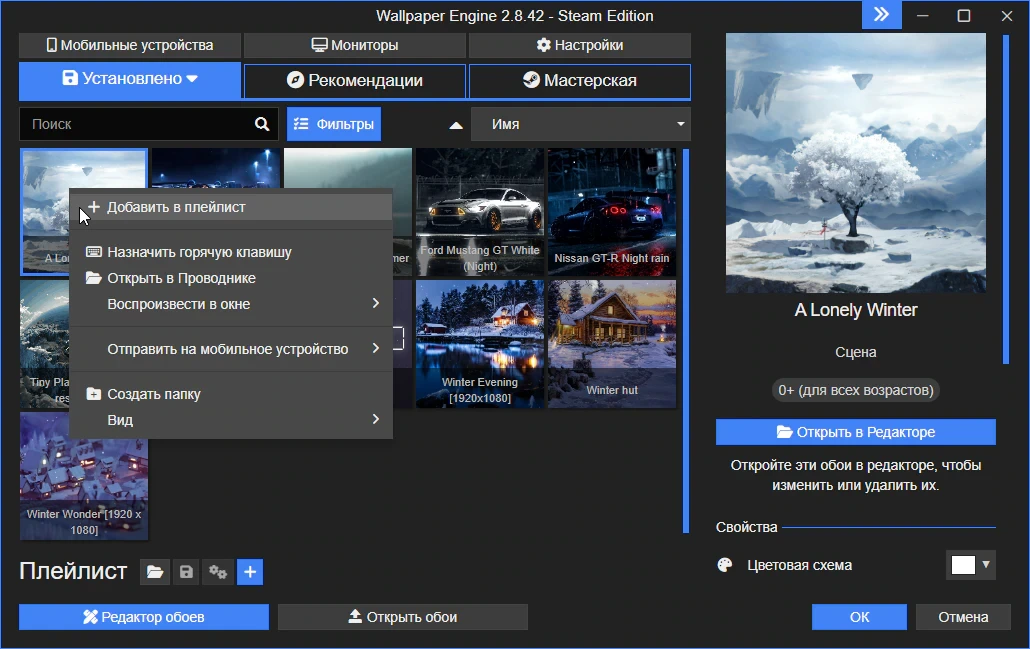Open the Мобильные устройства tab
This screenshot has width=1030, height=649.
click(130, 45)
